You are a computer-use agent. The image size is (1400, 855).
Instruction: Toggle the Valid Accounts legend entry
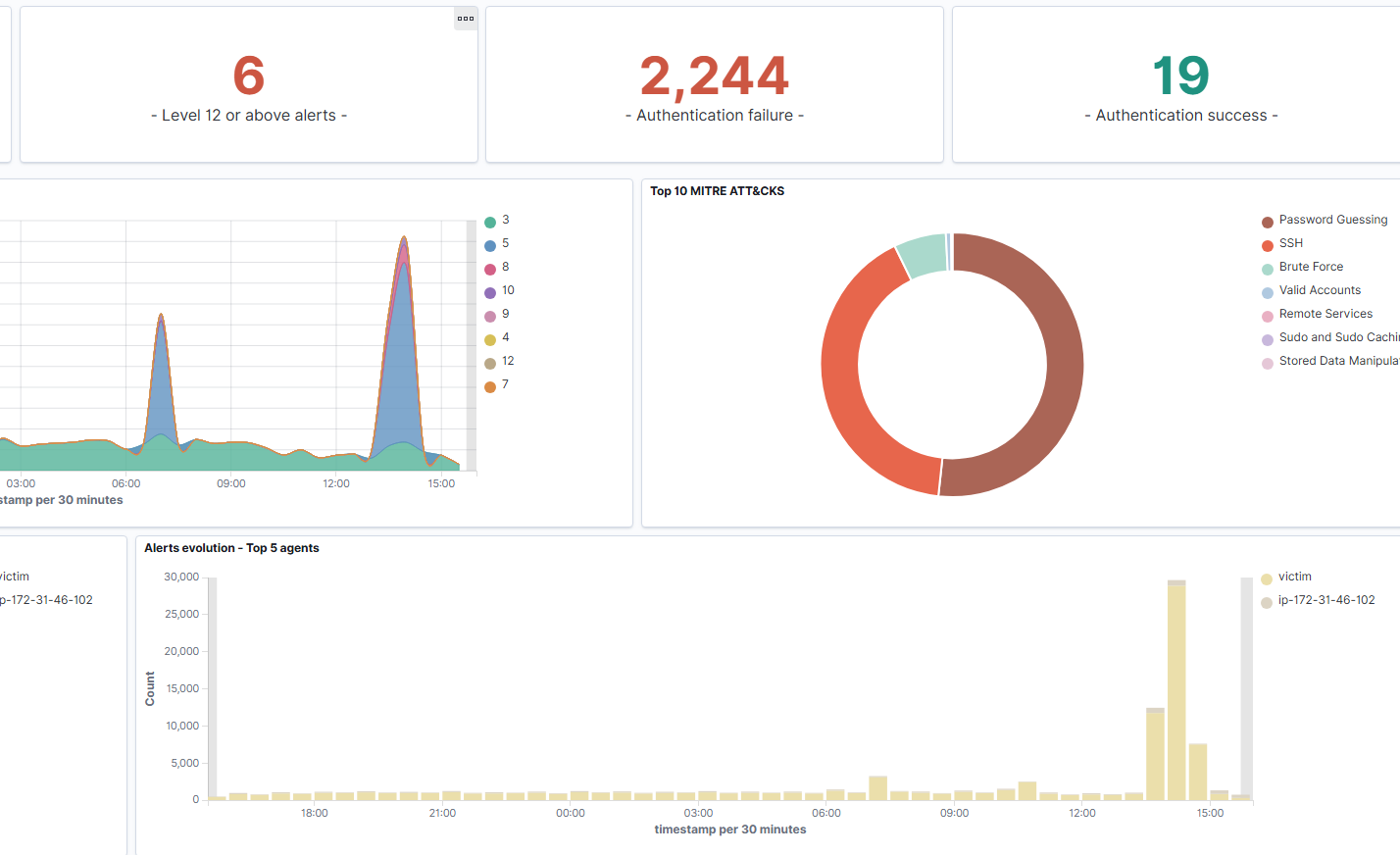tap(1320, 290)
